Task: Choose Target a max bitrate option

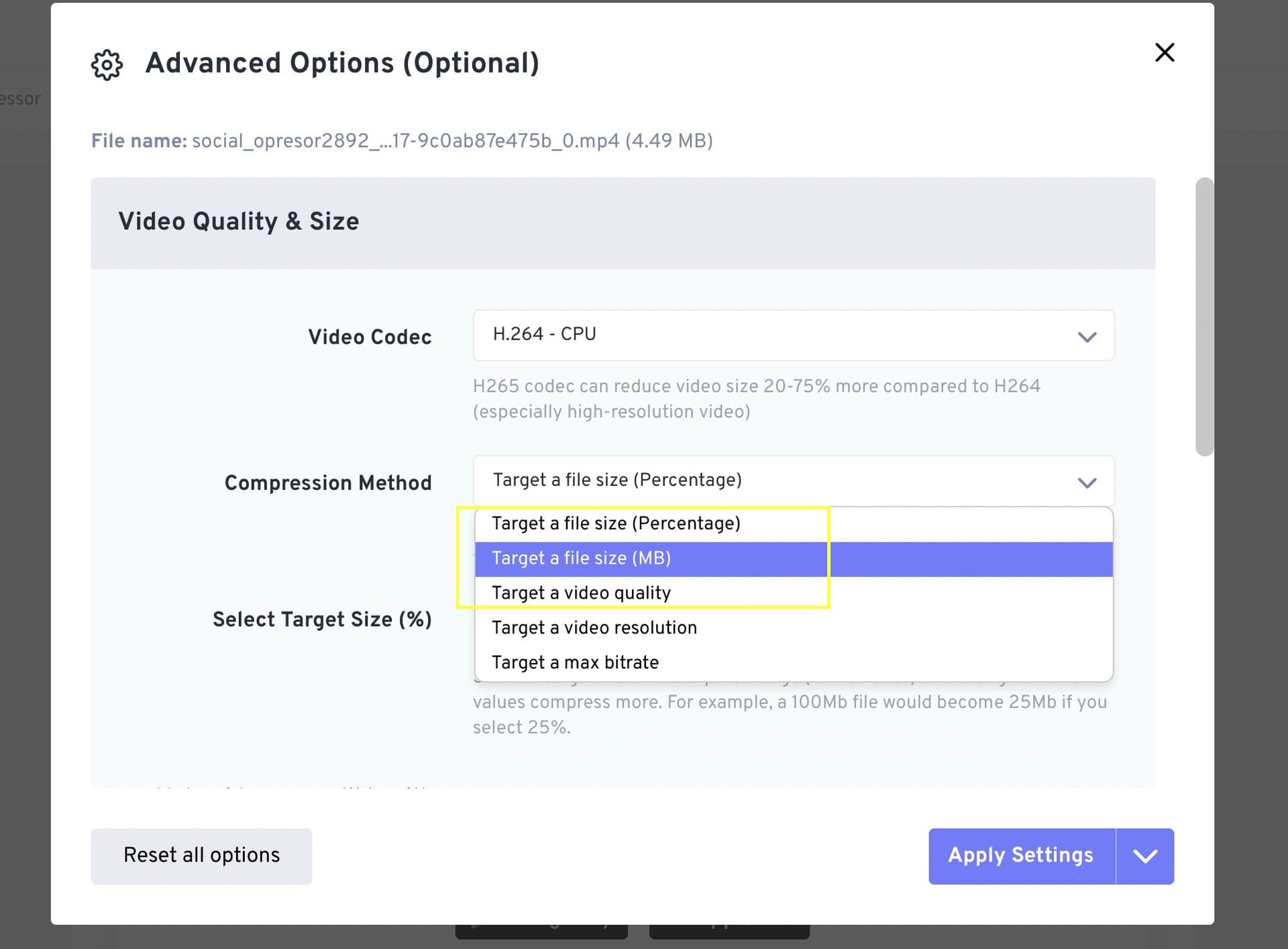Action: coord(575,663)
